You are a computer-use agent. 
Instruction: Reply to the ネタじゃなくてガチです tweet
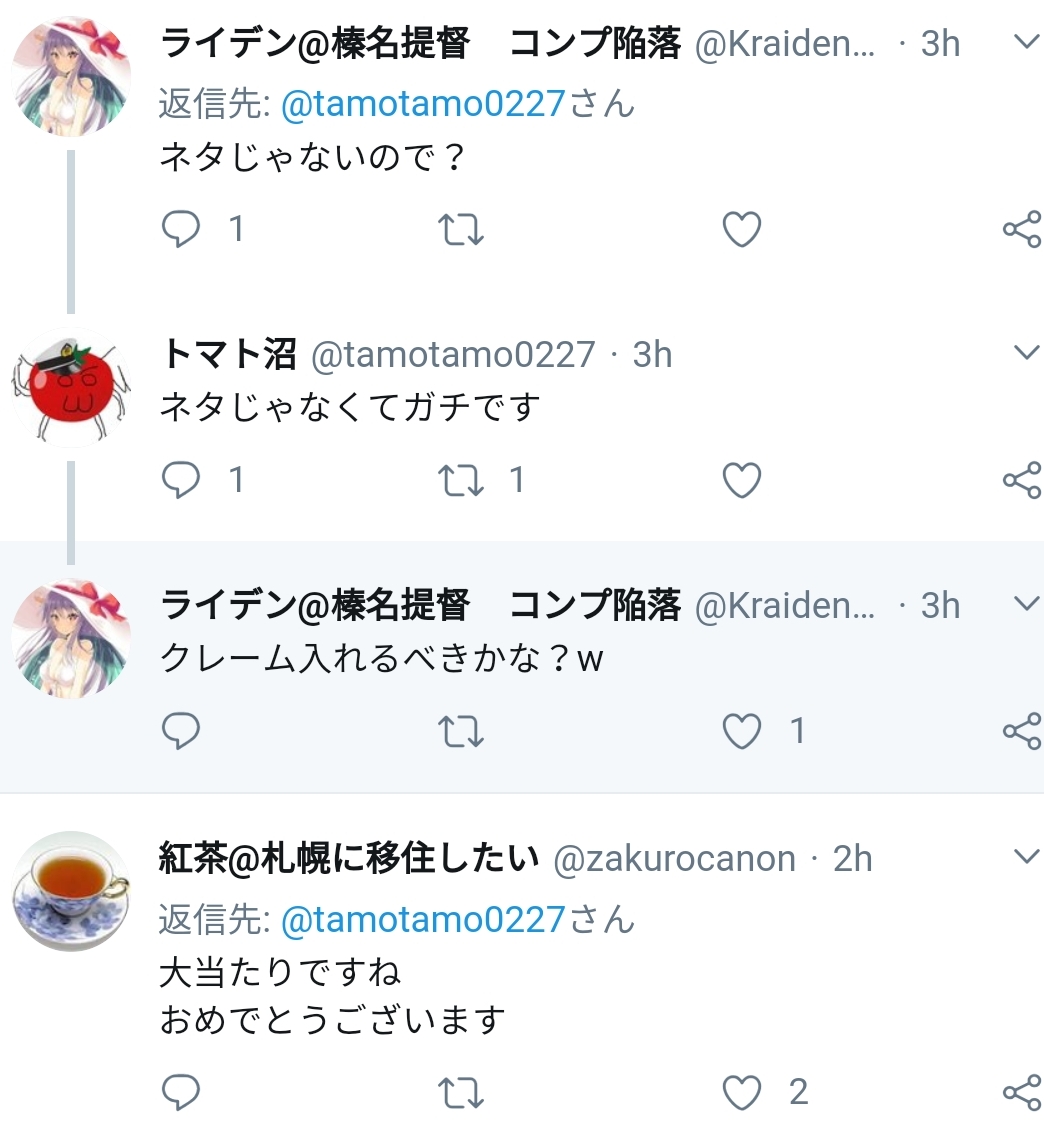(180, 480)
